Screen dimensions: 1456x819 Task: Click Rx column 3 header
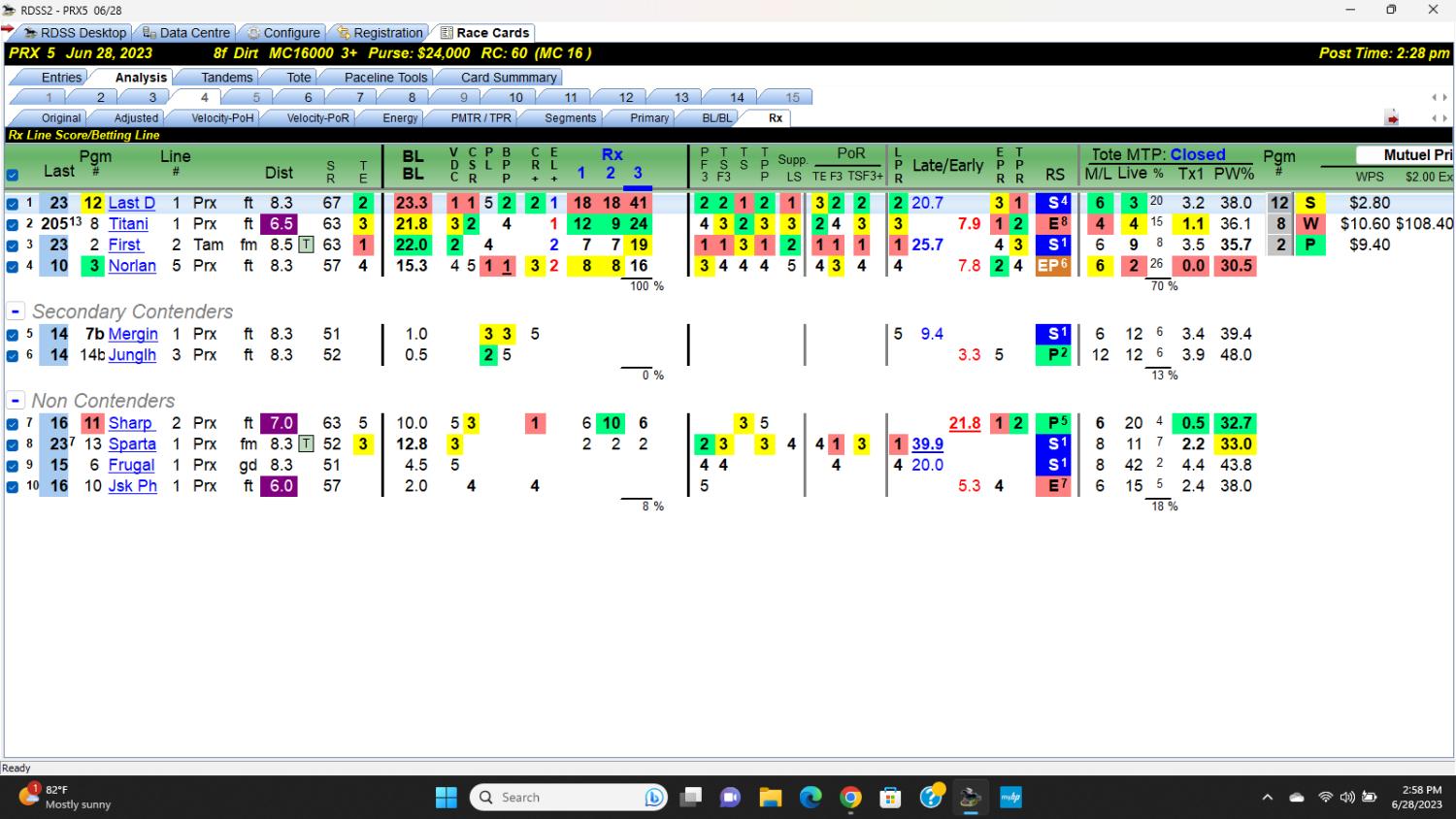click(638, 173)
